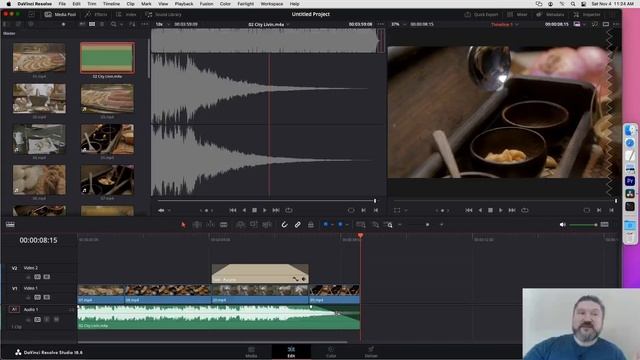Disable the Video 2 track enable icon
This screenshot has width=640, height=360.
point(47,277)
